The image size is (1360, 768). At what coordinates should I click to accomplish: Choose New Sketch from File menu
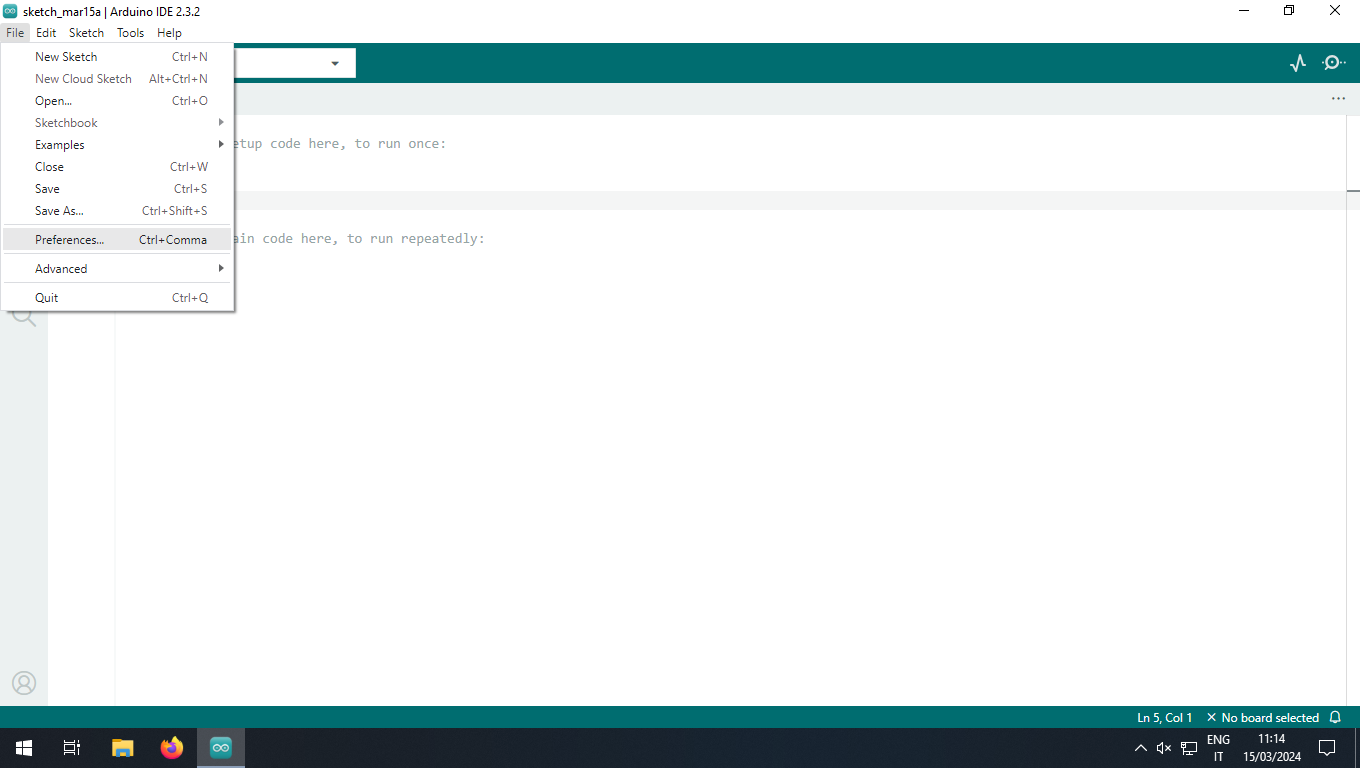118,57
